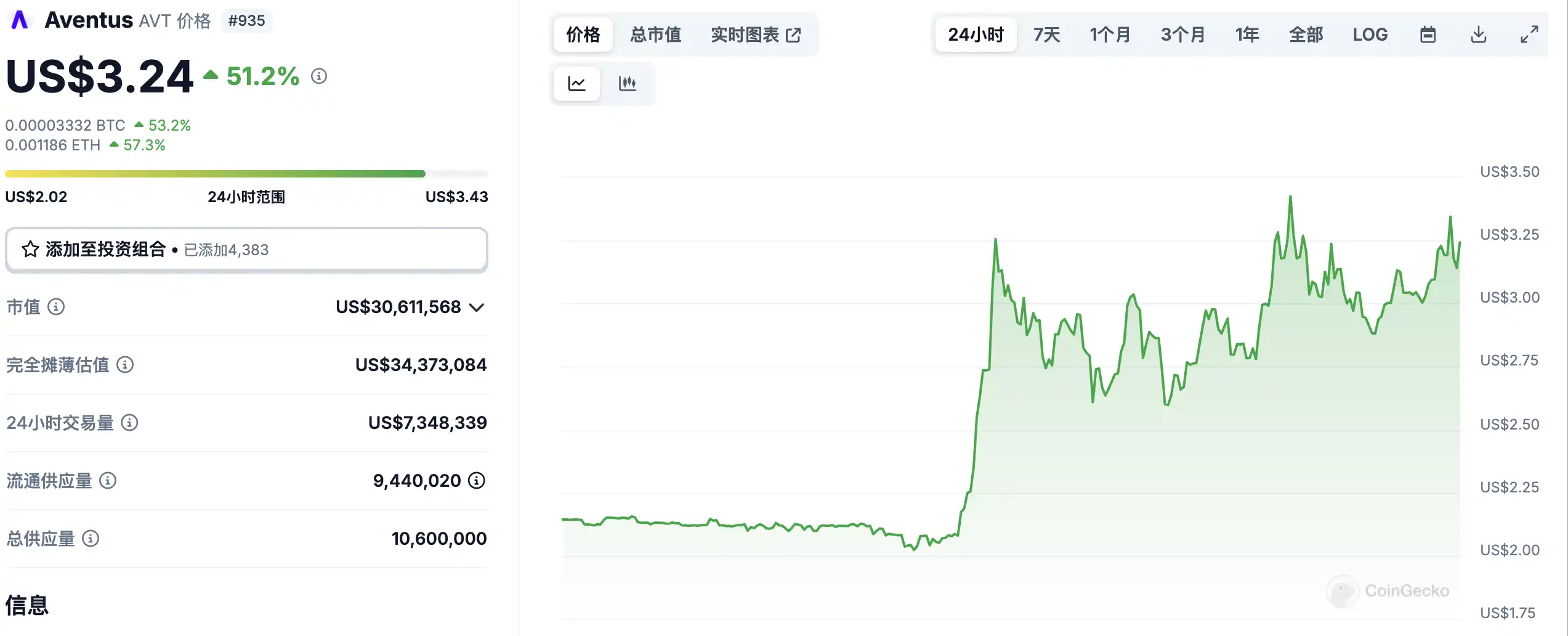The height and width of the screenshot is (636, 1568).
Task: Click the info icon beside 9,440,020
Action: 477,480
